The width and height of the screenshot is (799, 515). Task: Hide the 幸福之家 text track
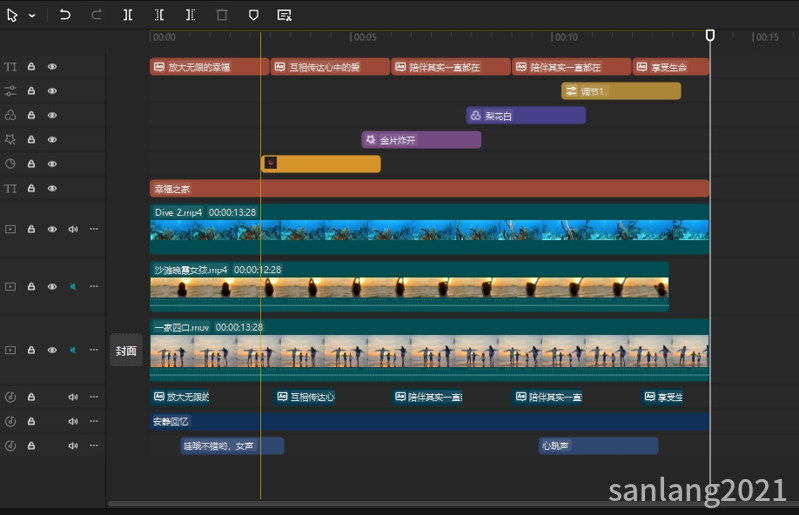[x=52, y=188]
